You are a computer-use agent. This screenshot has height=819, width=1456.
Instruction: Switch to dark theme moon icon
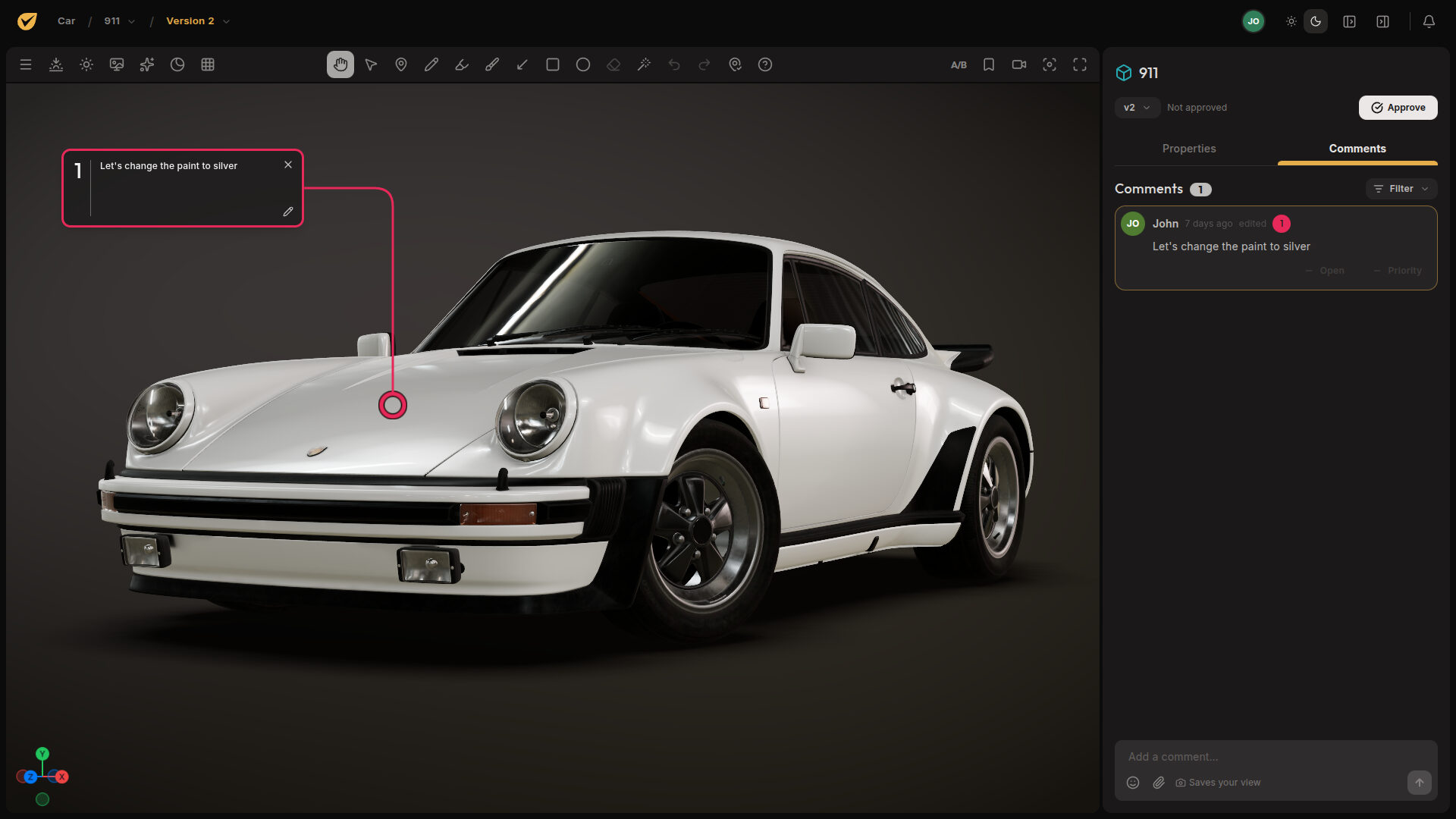click(x=1316, y=21)
